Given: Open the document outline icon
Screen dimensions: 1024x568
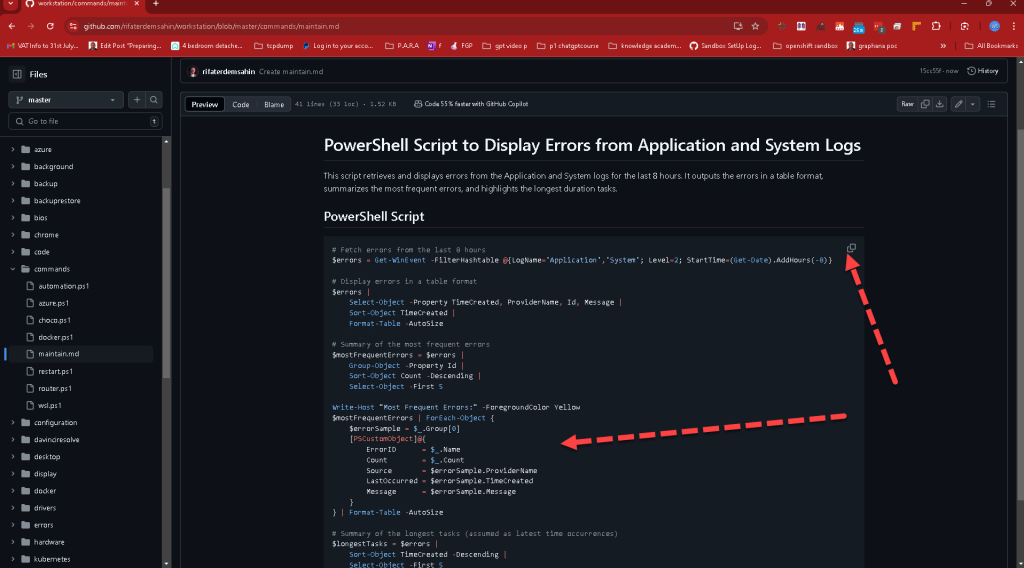Looking at the screenshot, I should pyautogui.click(x=991, y=104).
